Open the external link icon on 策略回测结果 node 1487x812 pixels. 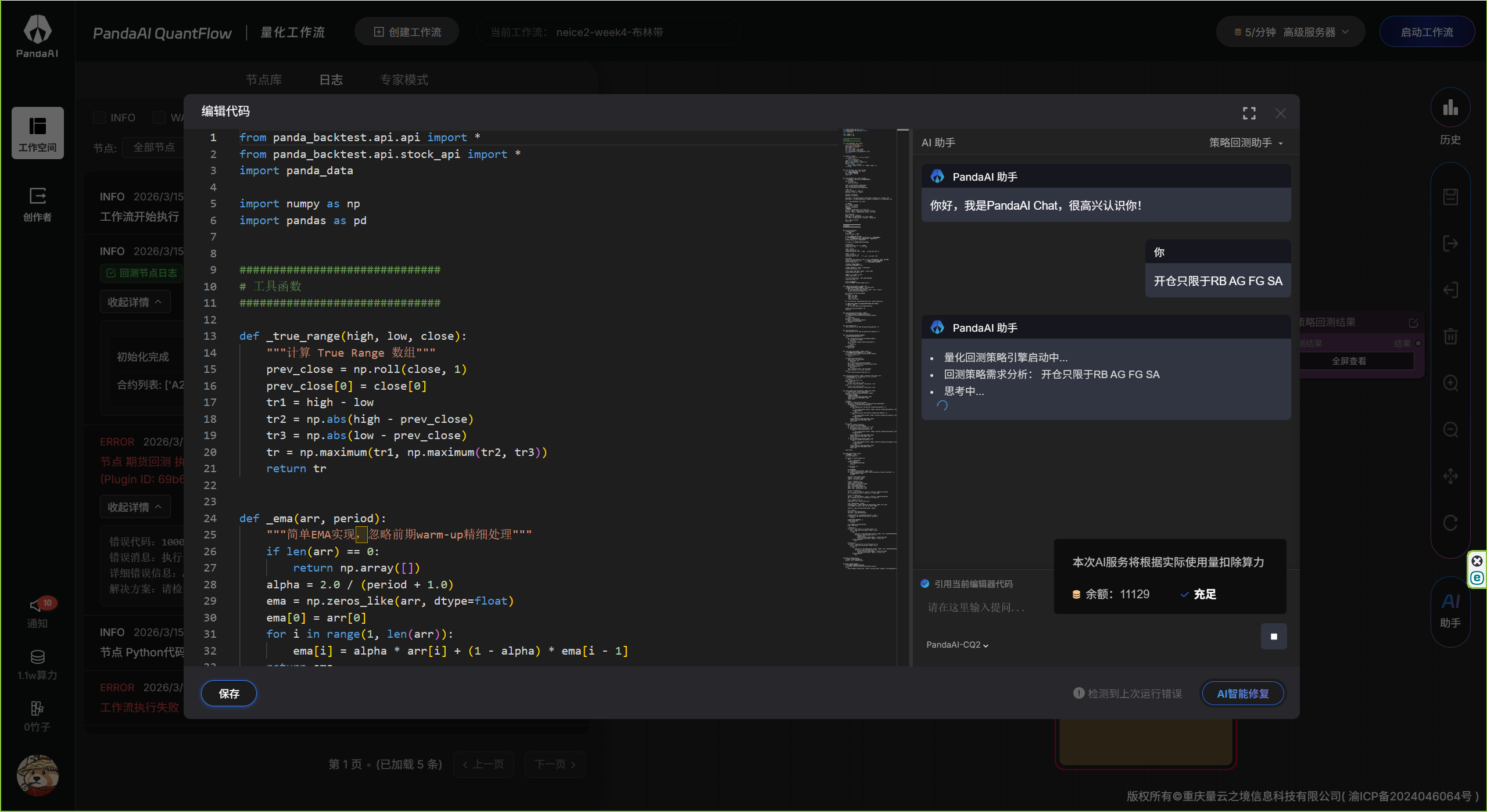[x=1413, y=323]
